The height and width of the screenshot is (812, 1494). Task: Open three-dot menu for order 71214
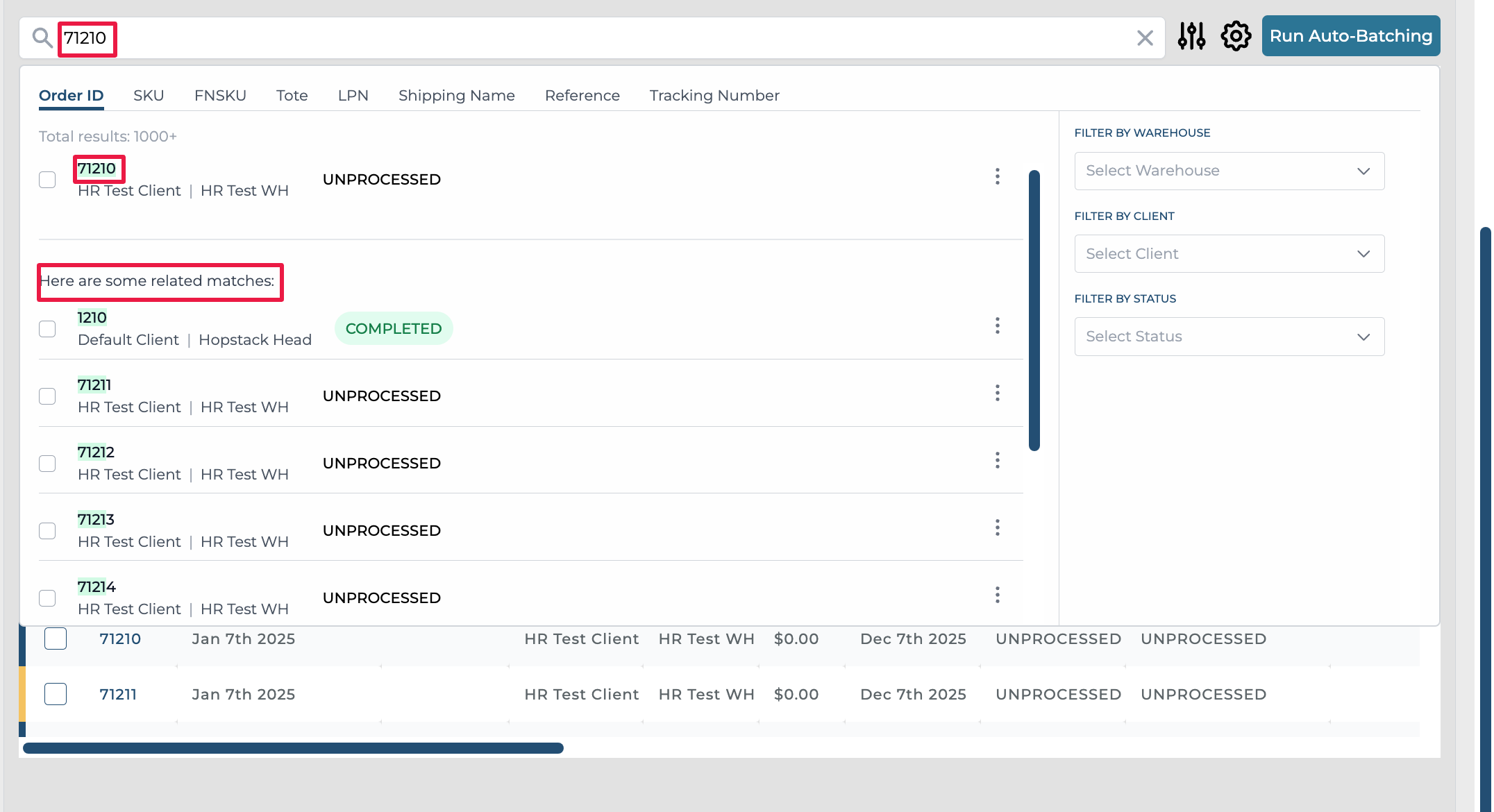997,595
